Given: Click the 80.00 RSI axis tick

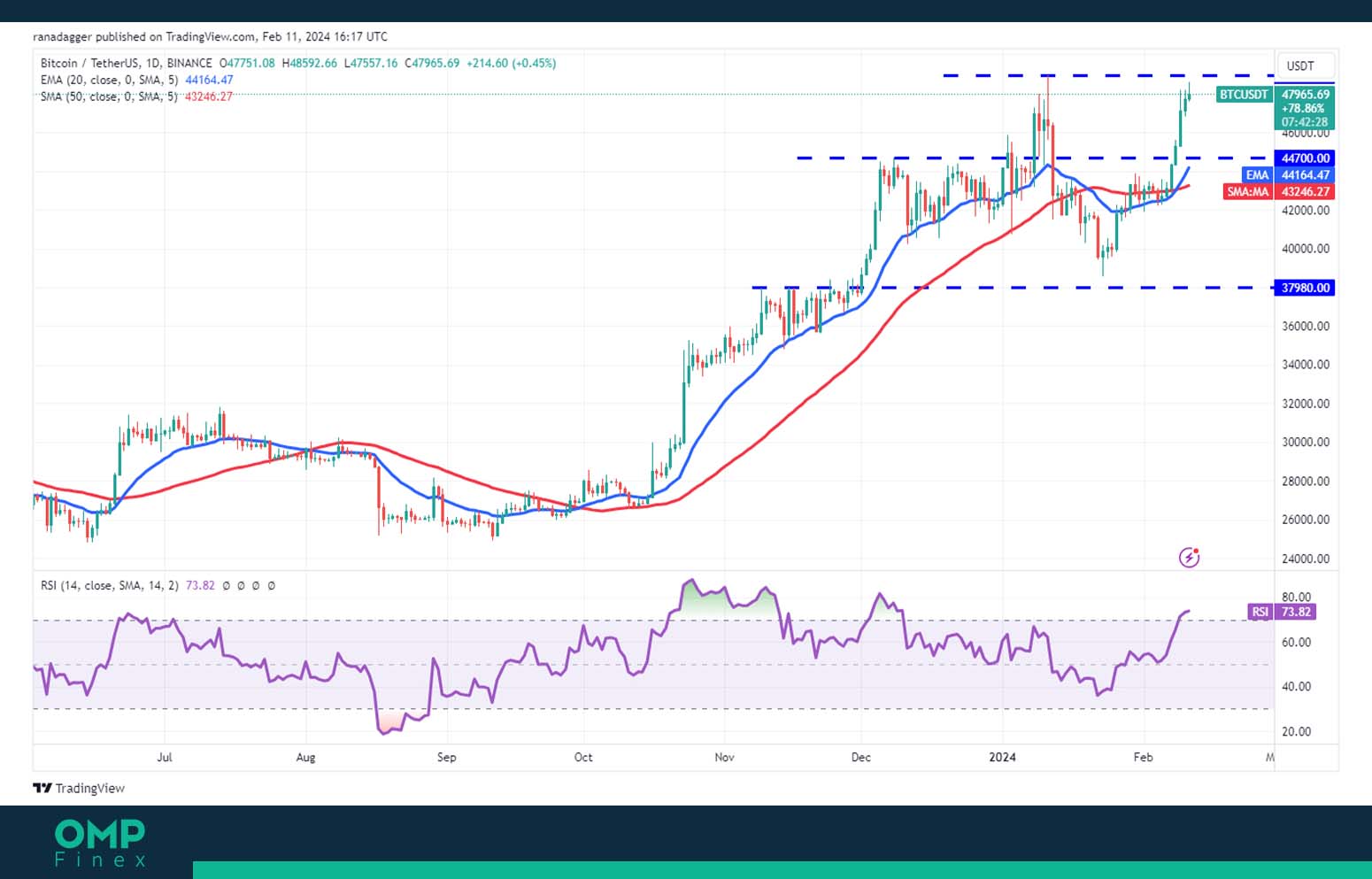Looking at the screenshot, I should (x=1296, y=597).
